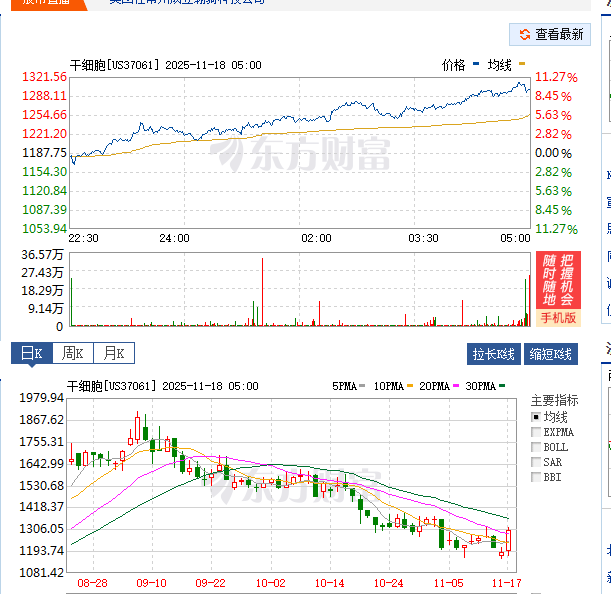Click the latest red candlestick on 11-17

click(x=509, y=540)
